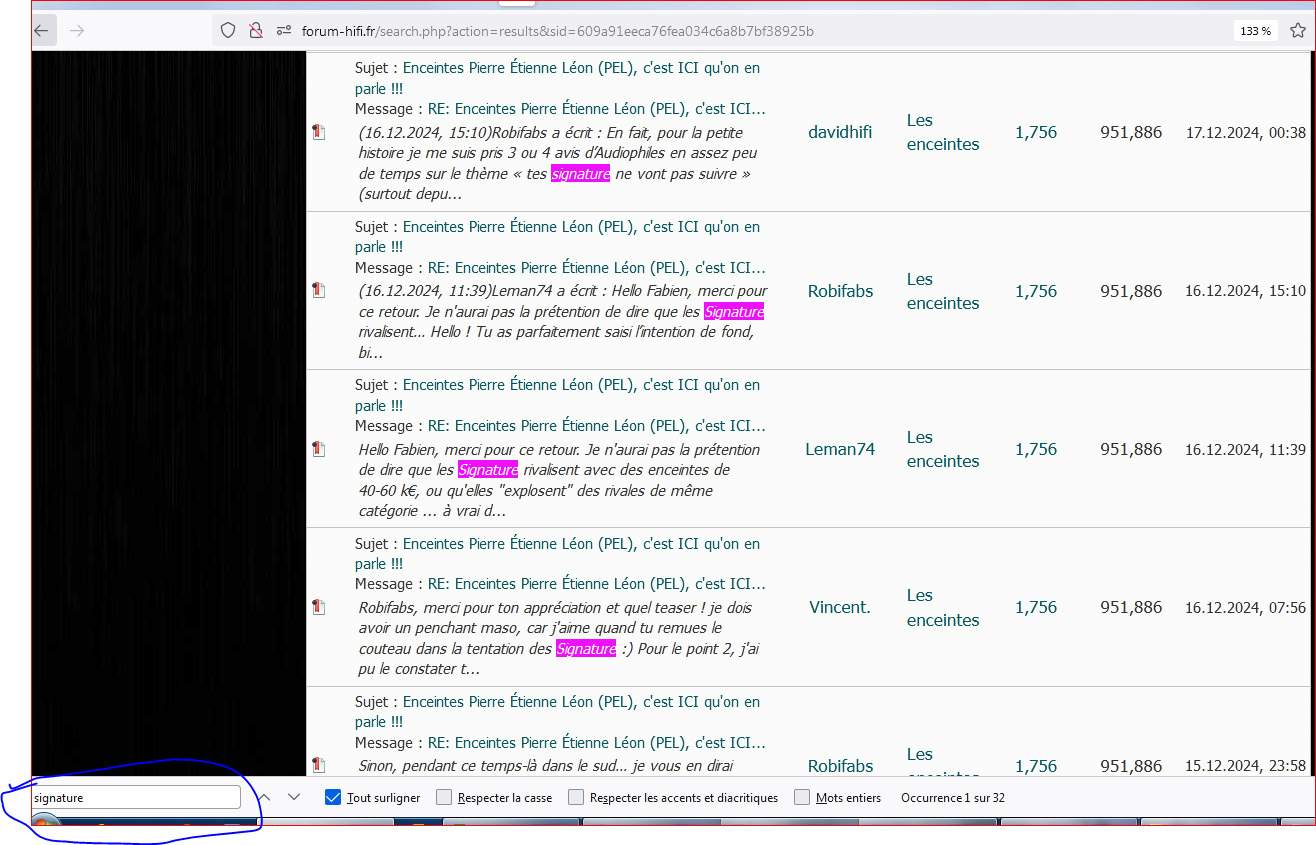Screen dimensions: 1316x845
Task: Uncheck the "Tout surligner" checkbox
Action: [x=333, y=797]
